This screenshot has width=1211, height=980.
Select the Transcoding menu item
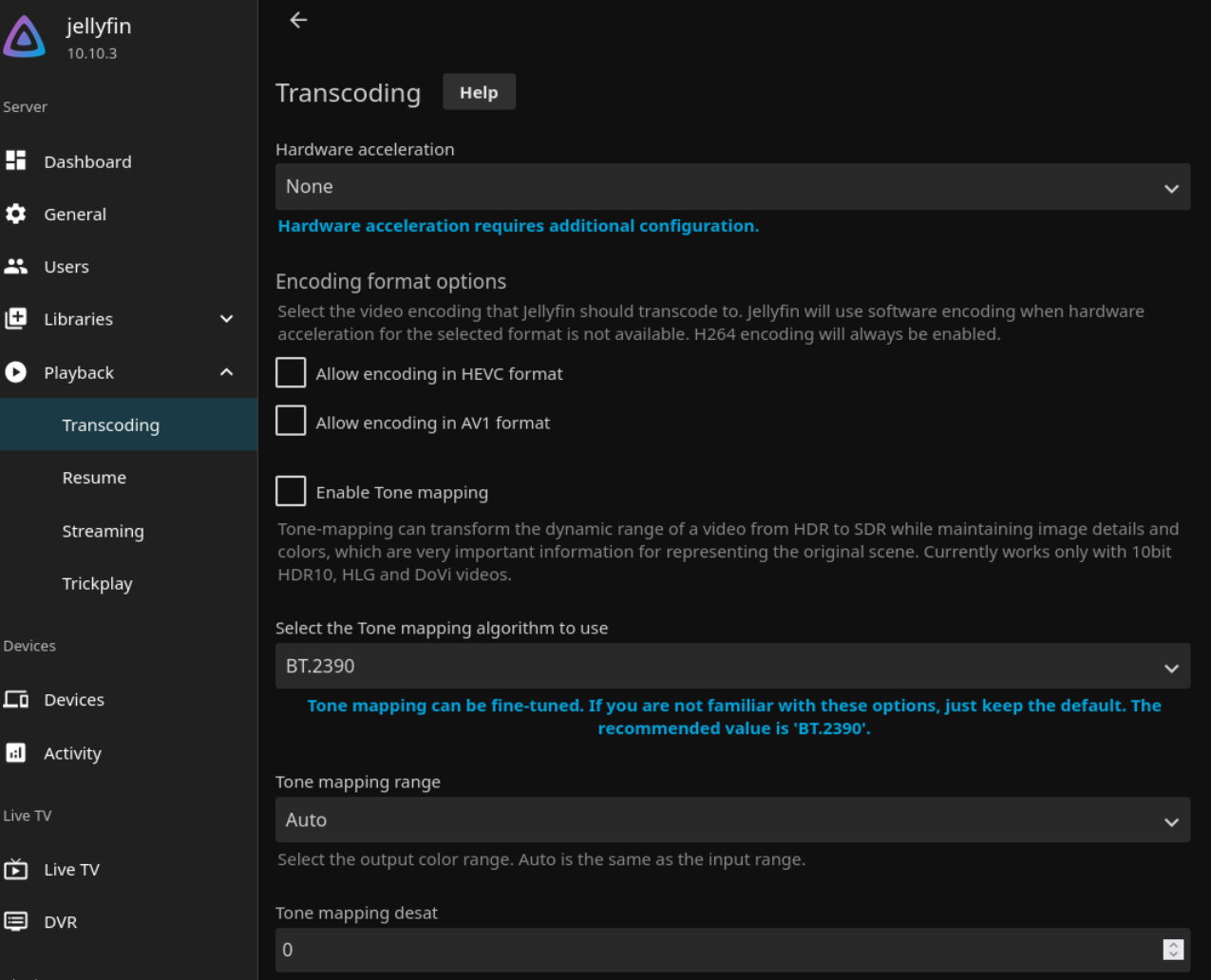(x=128, y=424)
